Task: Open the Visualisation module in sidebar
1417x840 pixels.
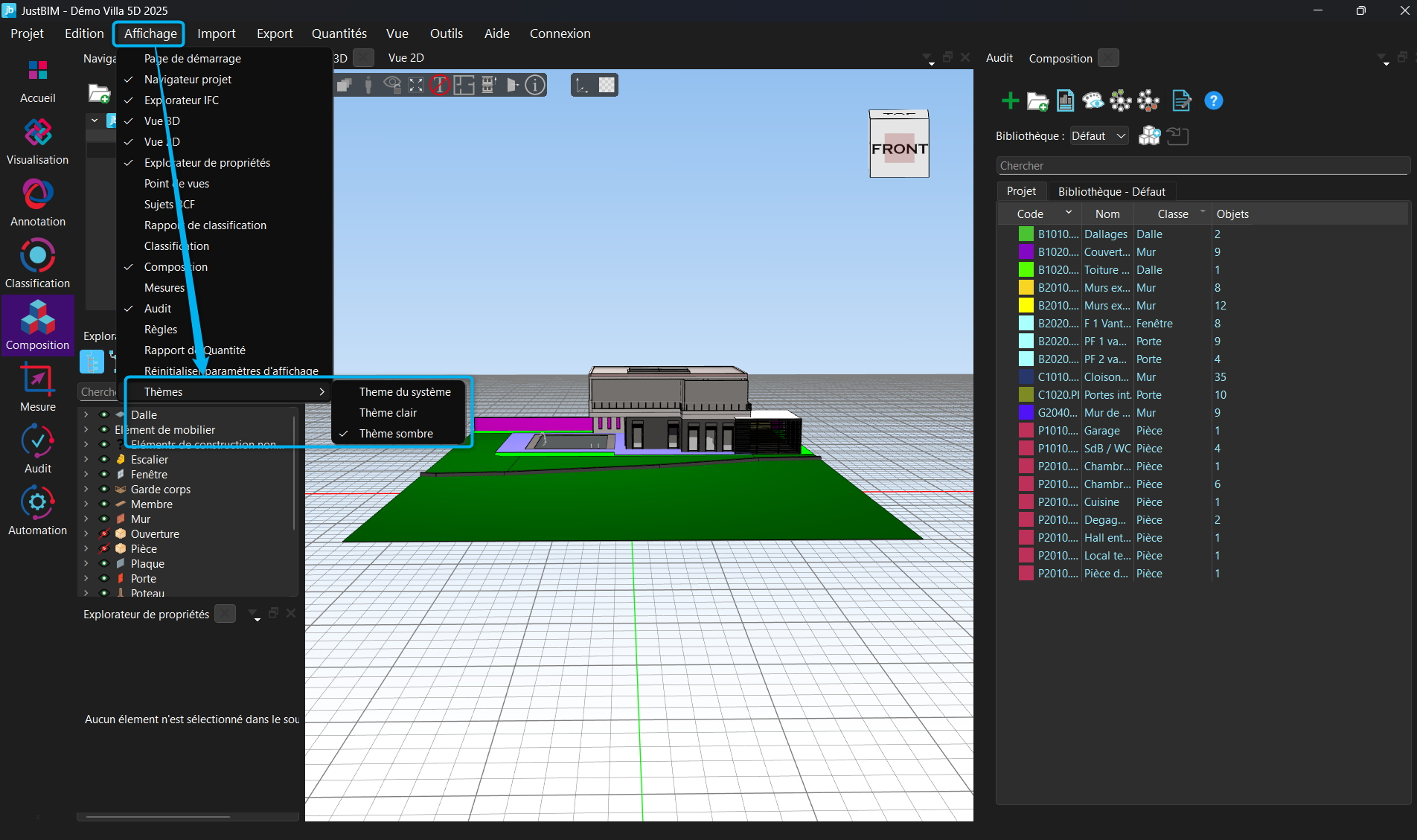Action: (37, 134)
